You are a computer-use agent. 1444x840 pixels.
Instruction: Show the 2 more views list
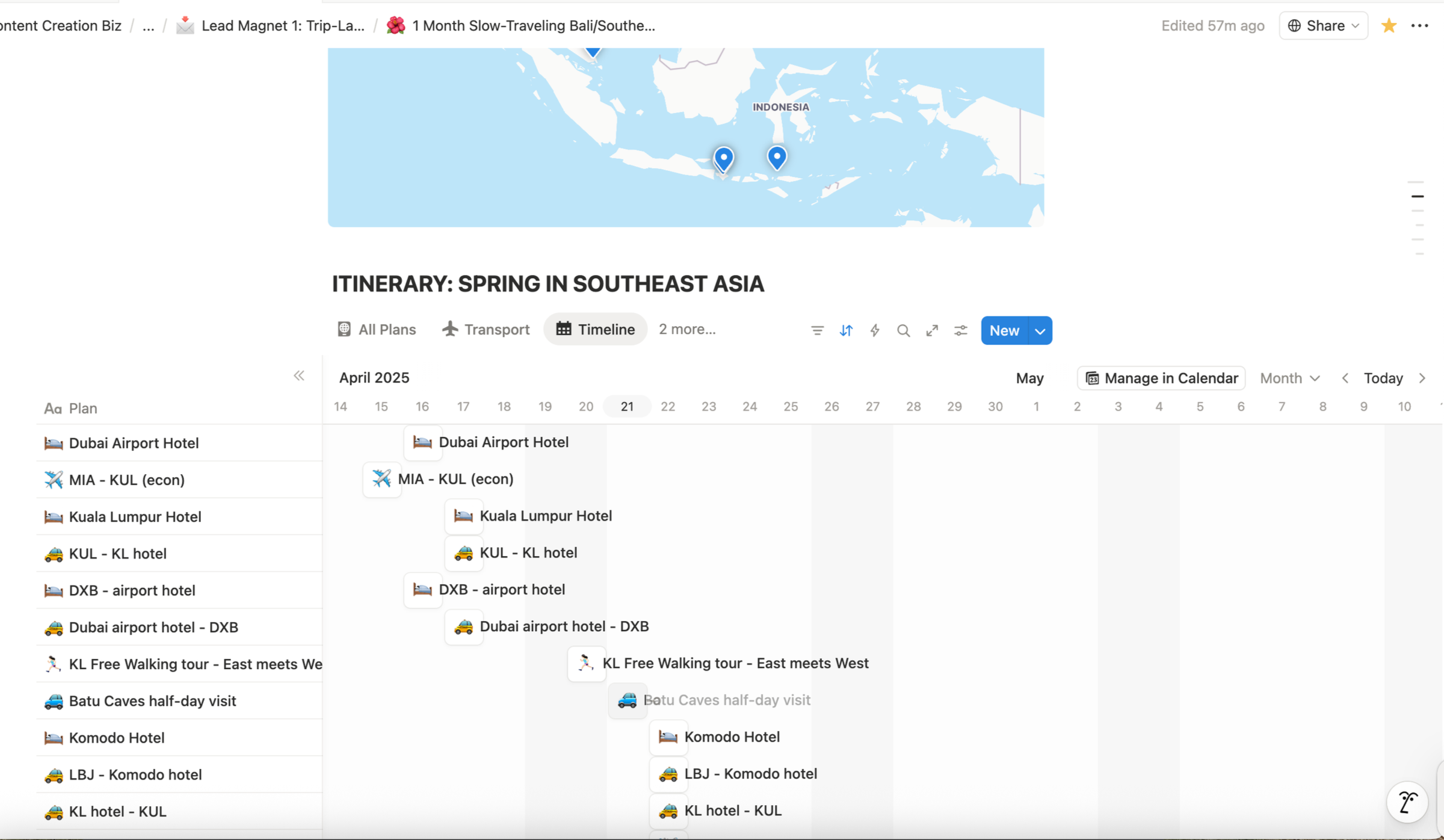(x=687, y=329)
